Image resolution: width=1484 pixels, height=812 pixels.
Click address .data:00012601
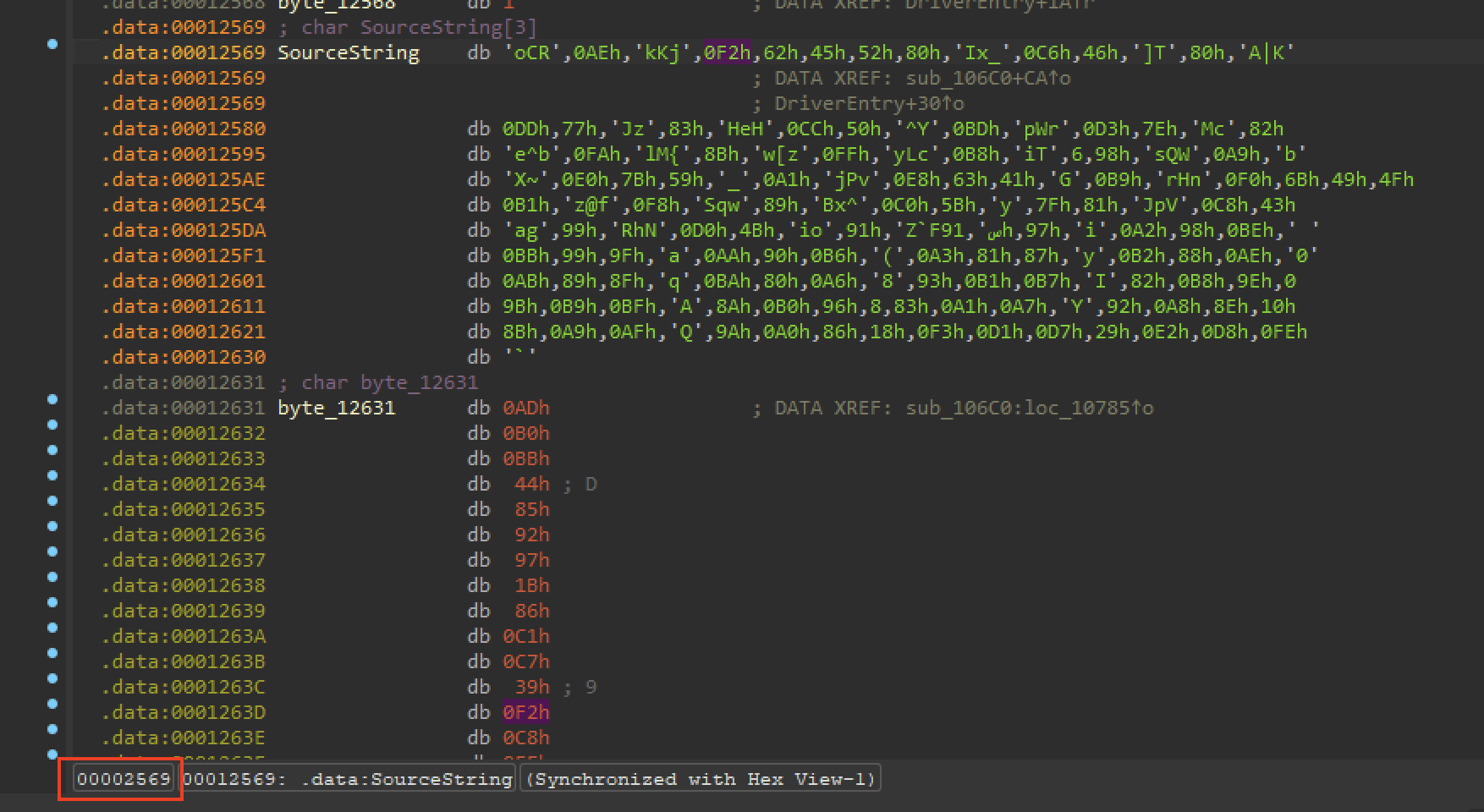click(184, 281)
